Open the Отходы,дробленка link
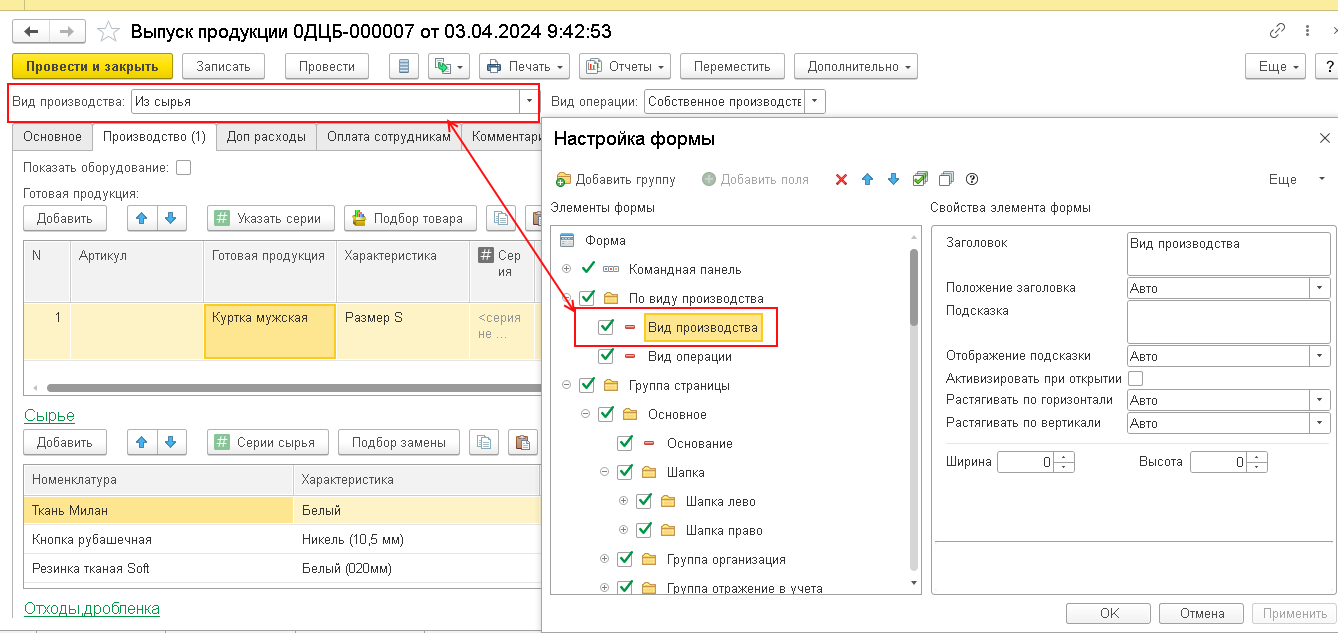 pos(92,608)
